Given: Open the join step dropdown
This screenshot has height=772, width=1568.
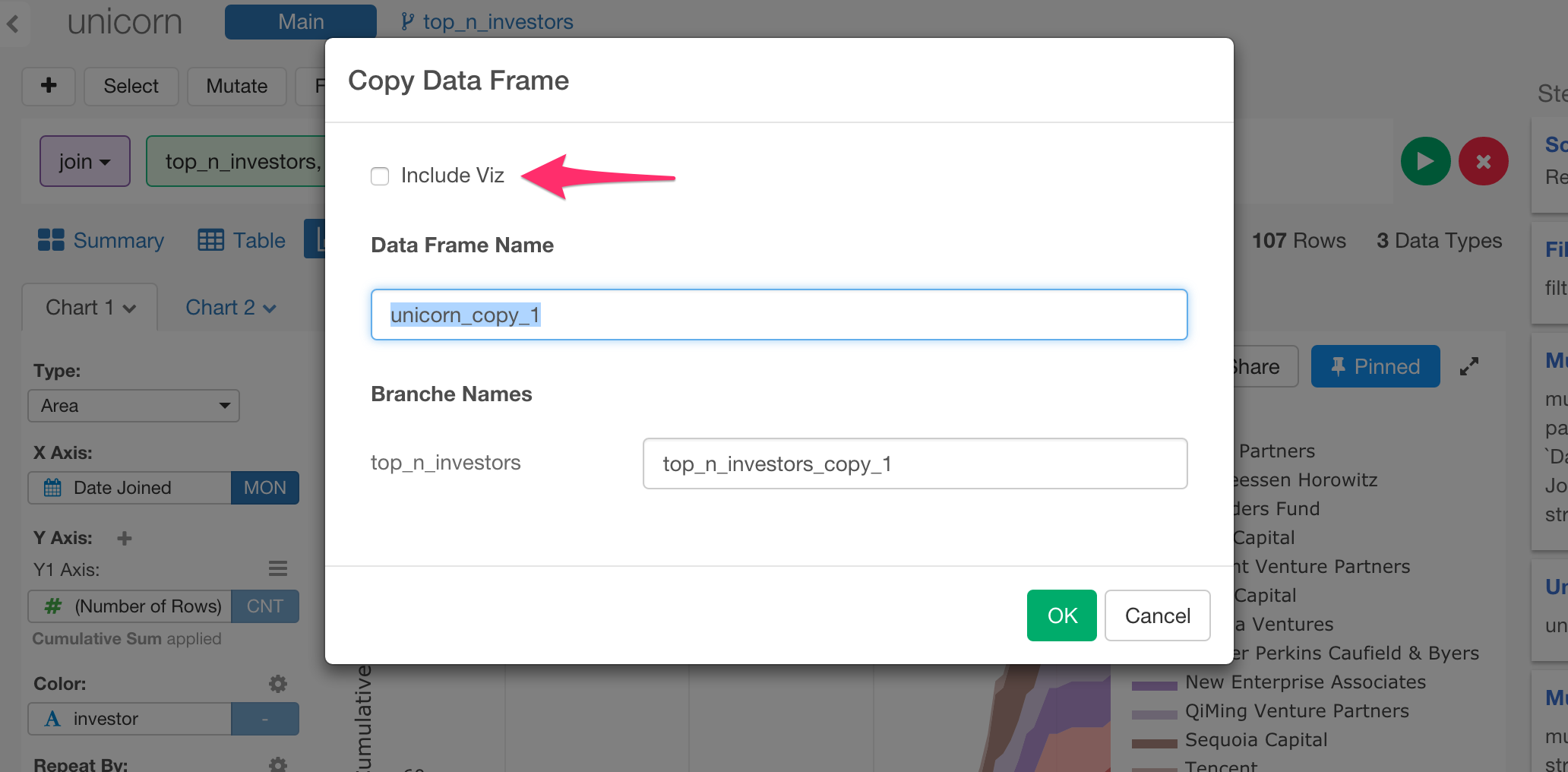Looking at the screenshot, I should pos(84,160).
